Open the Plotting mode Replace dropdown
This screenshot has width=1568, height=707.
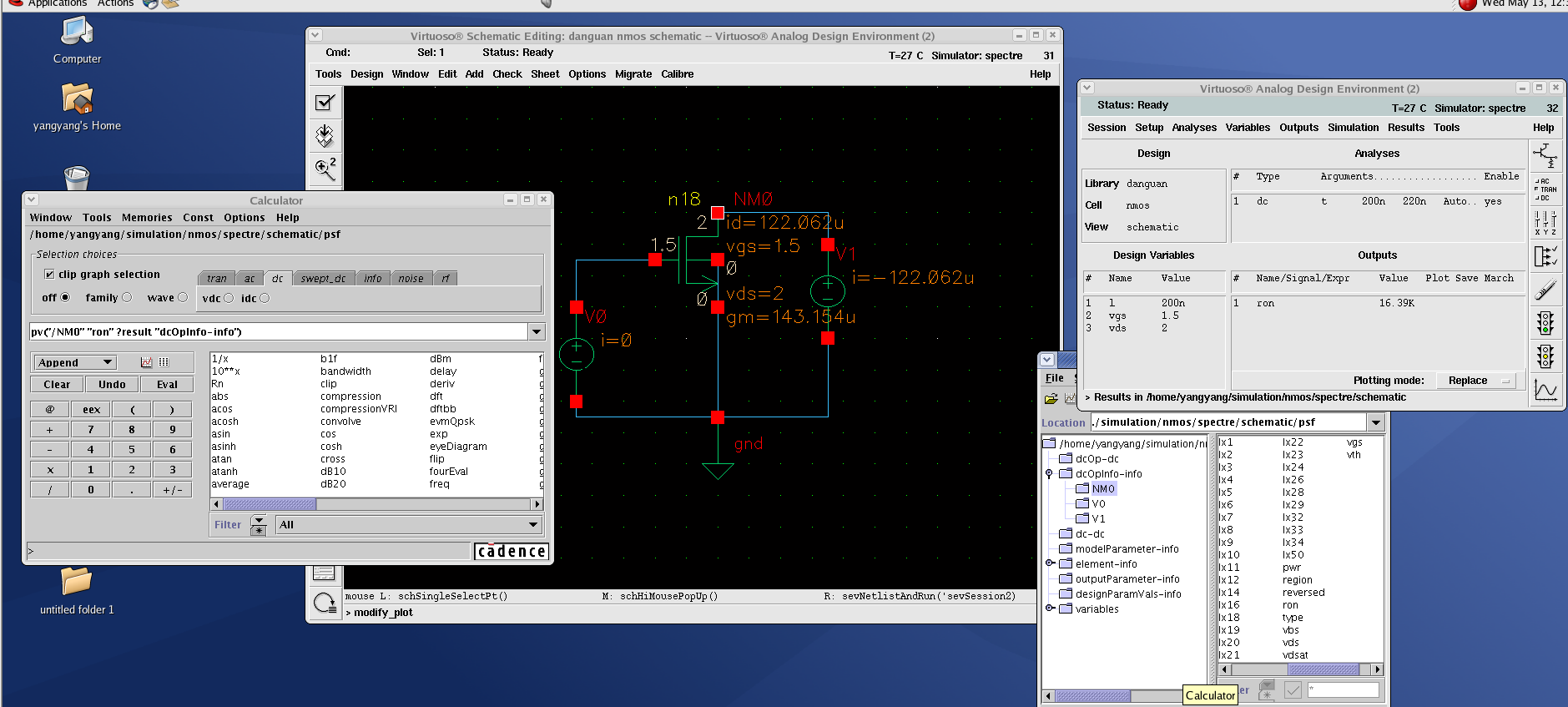pos(1476,381)
